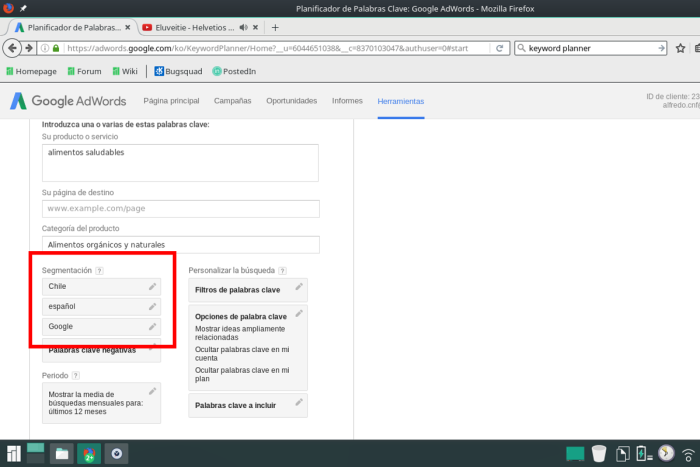Open the trash icon in system tray
The width and height of the screenshot is (700, 467).
tap(599, 454)
